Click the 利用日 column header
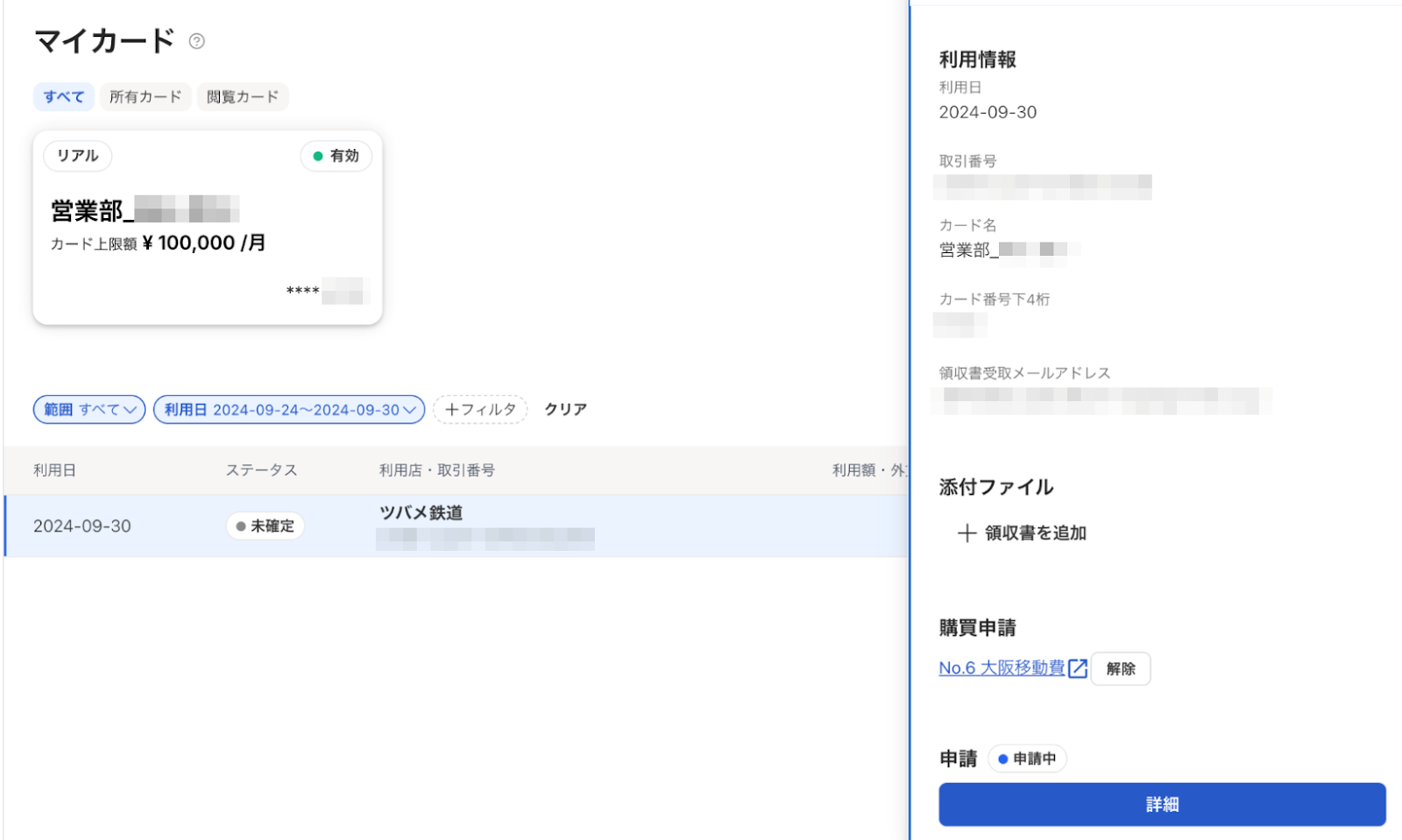 [x=54, y=470]
